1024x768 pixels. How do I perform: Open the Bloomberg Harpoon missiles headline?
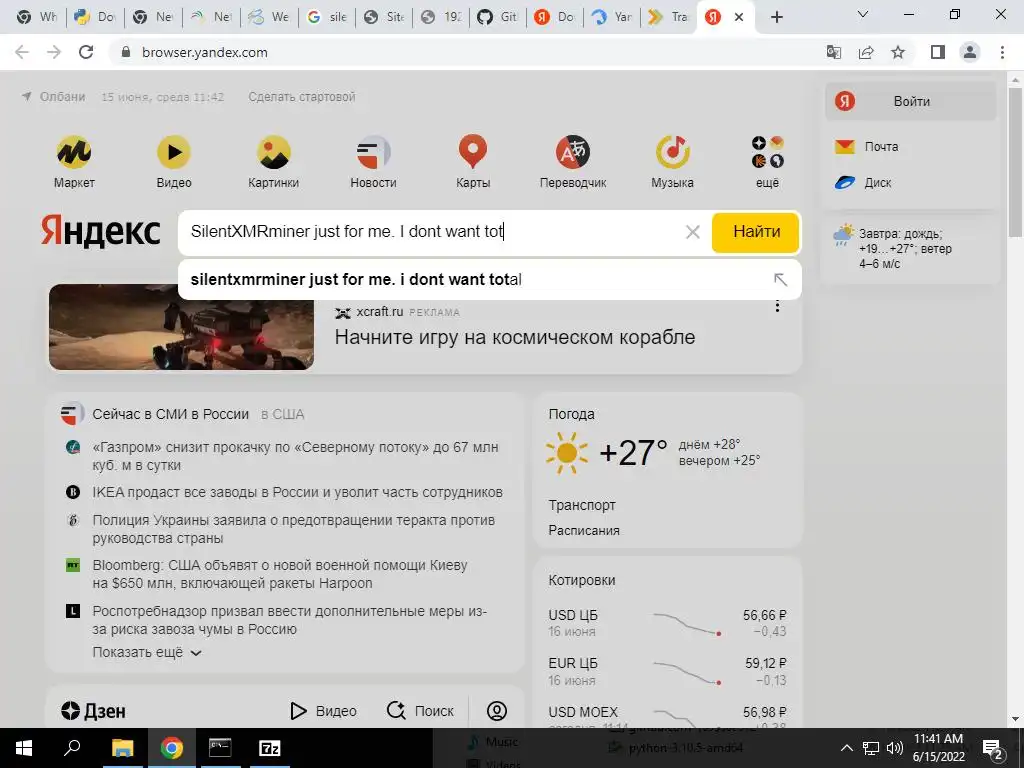[x=280, y=574]
